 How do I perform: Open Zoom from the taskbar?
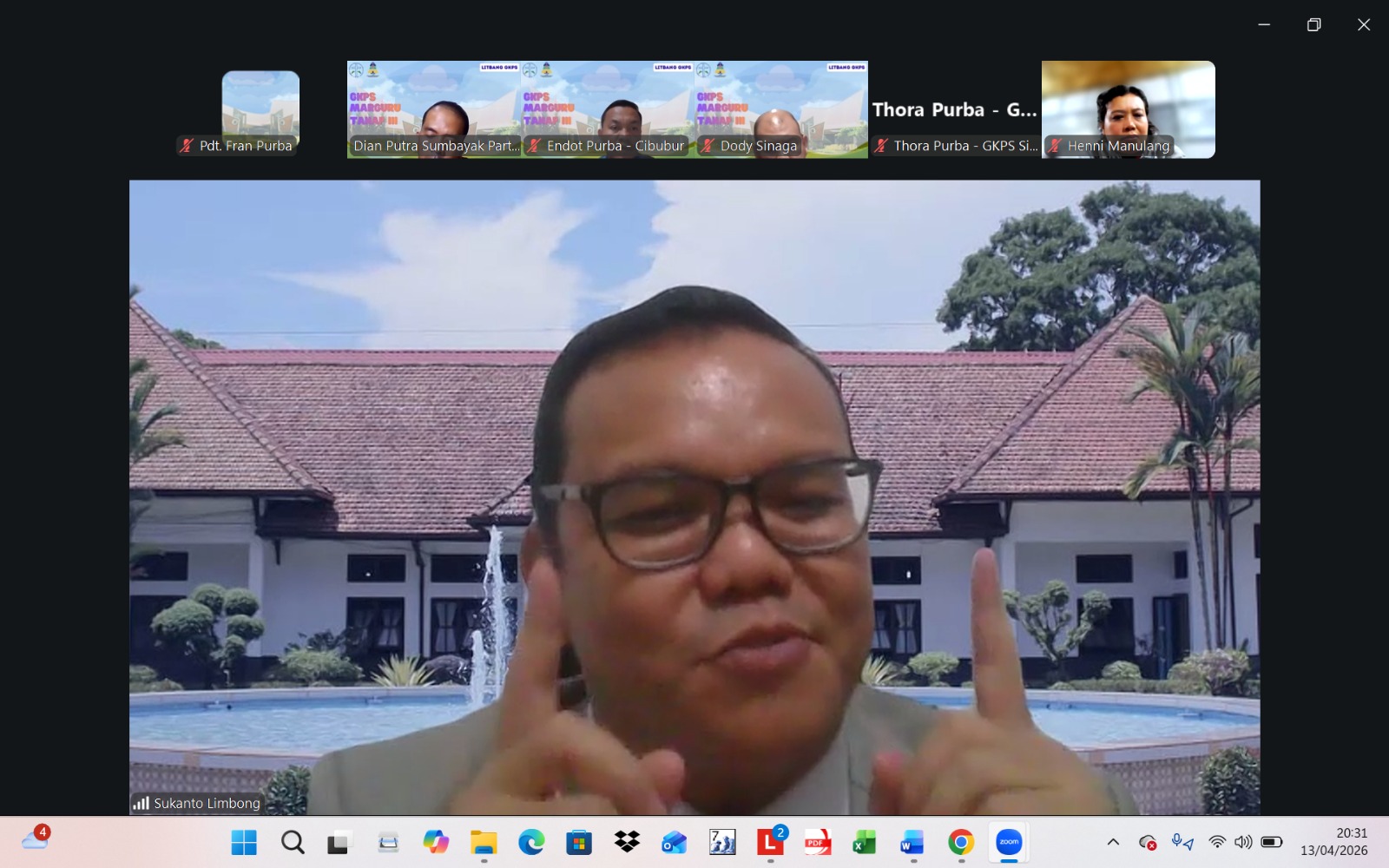[1009, 842]
